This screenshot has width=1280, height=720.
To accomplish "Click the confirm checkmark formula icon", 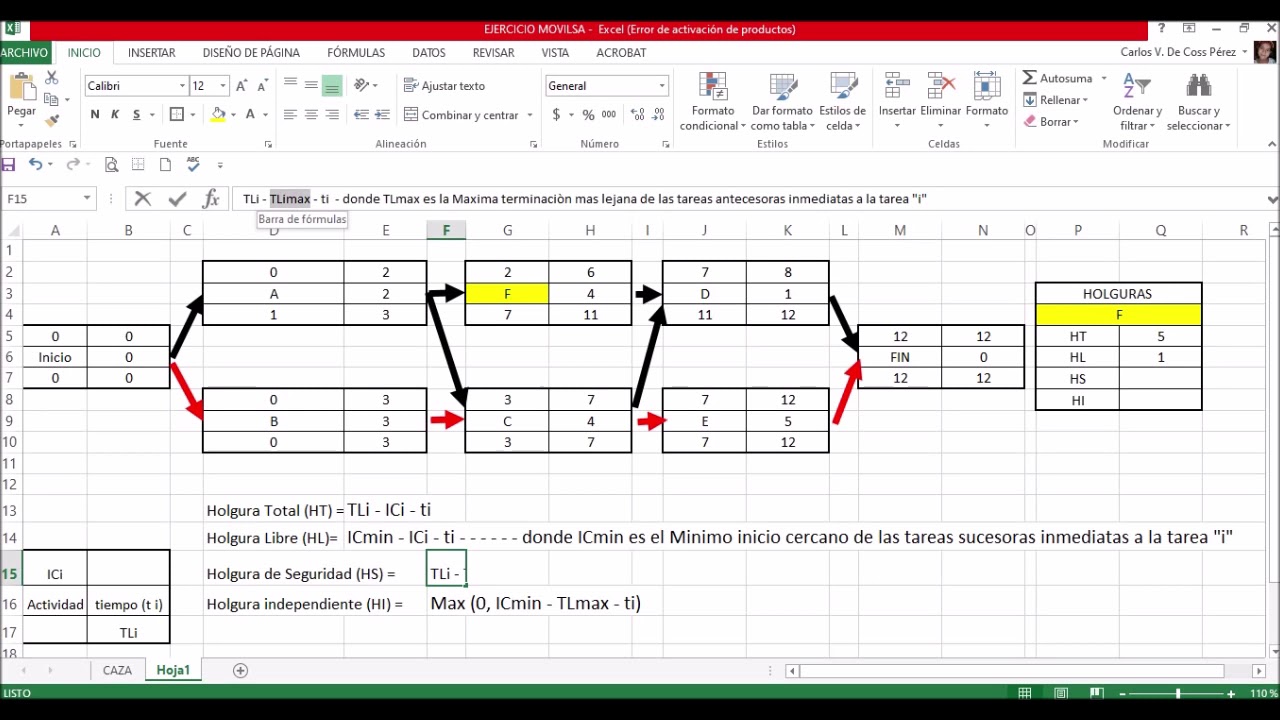I will click(177, 199).
